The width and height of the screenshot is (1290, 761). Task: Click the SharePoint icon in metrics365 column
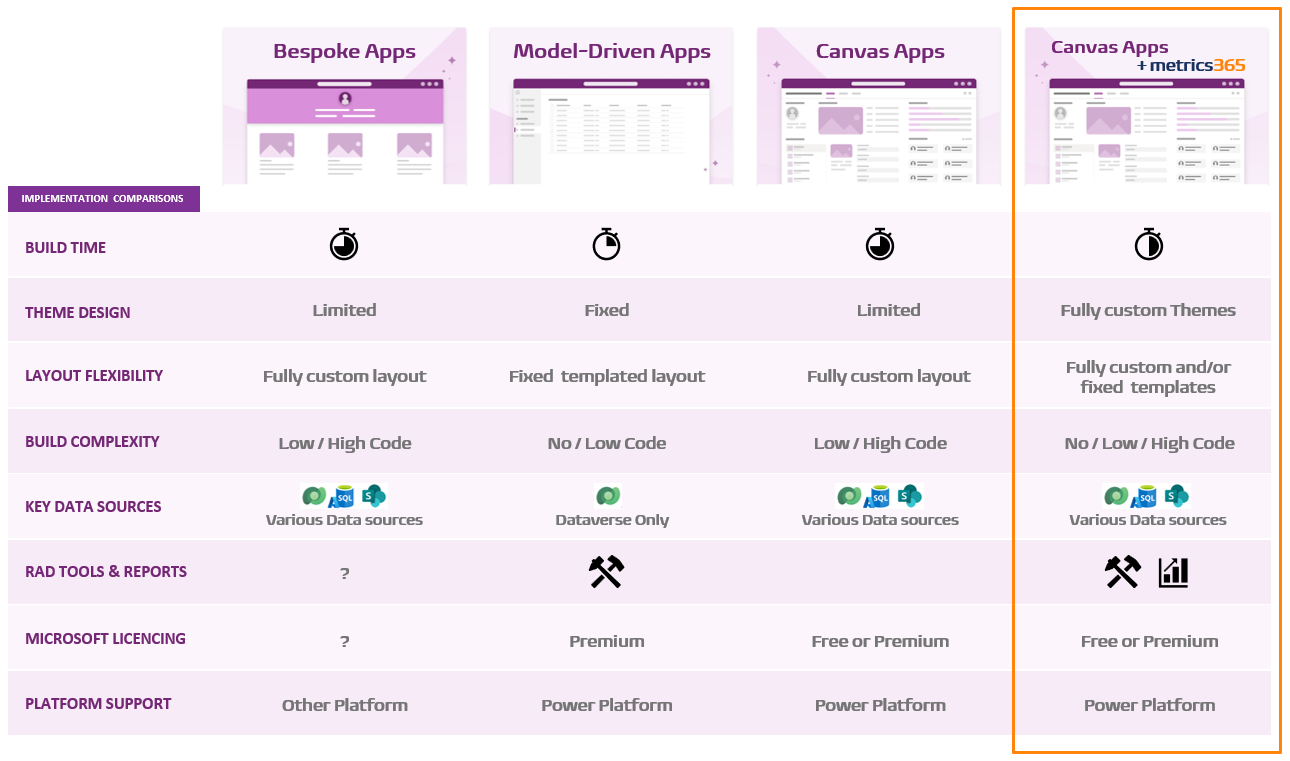[x=1177, y=496]
